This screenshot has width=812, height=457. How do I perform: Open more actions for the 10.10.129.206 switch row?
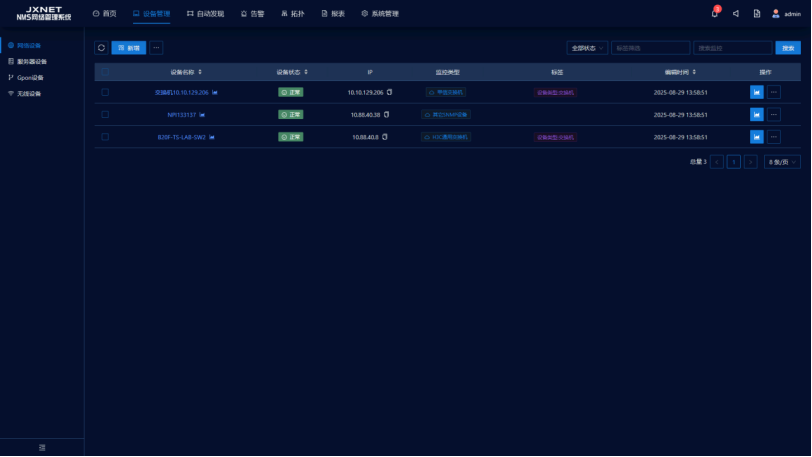[774, 92]
